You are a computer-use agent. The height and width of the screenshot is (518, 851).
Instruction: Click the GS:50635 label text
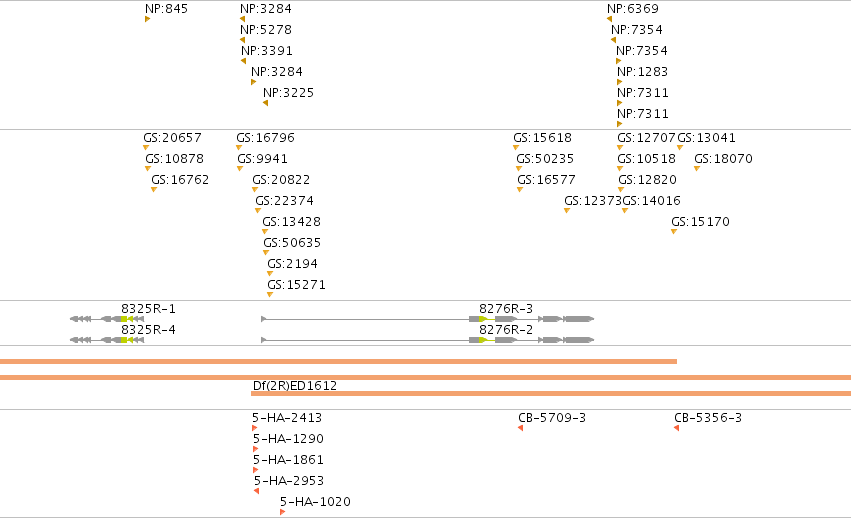point(292,243)
